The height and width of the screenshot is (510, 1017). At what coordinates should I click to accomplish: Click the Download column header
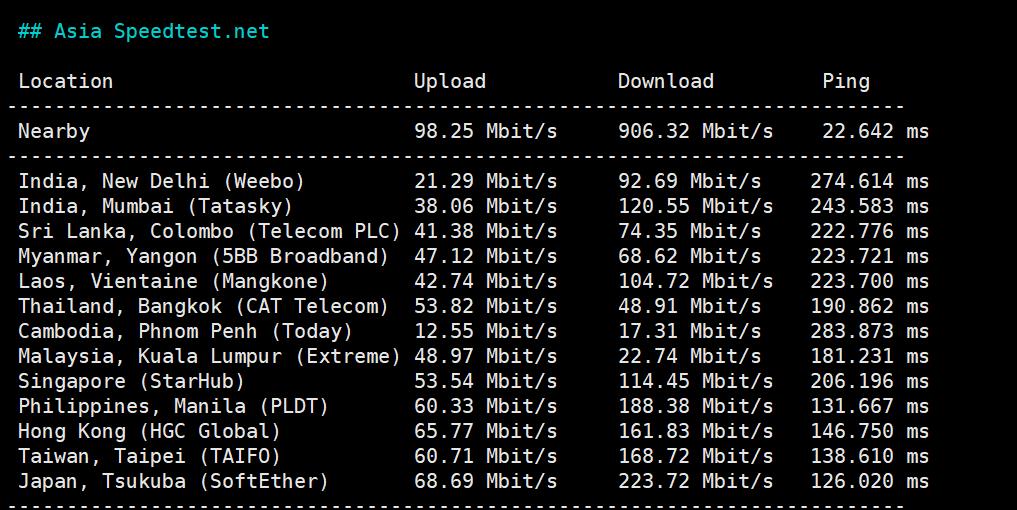666,82
